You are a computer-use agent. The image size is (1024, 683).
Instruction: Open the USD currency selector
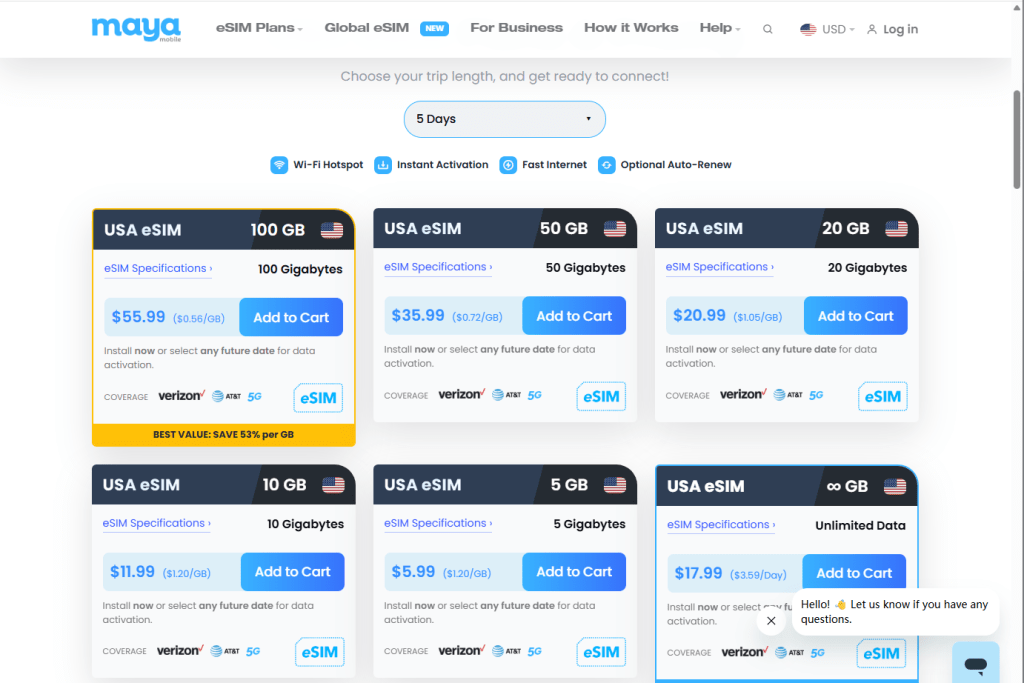(827, 29)
